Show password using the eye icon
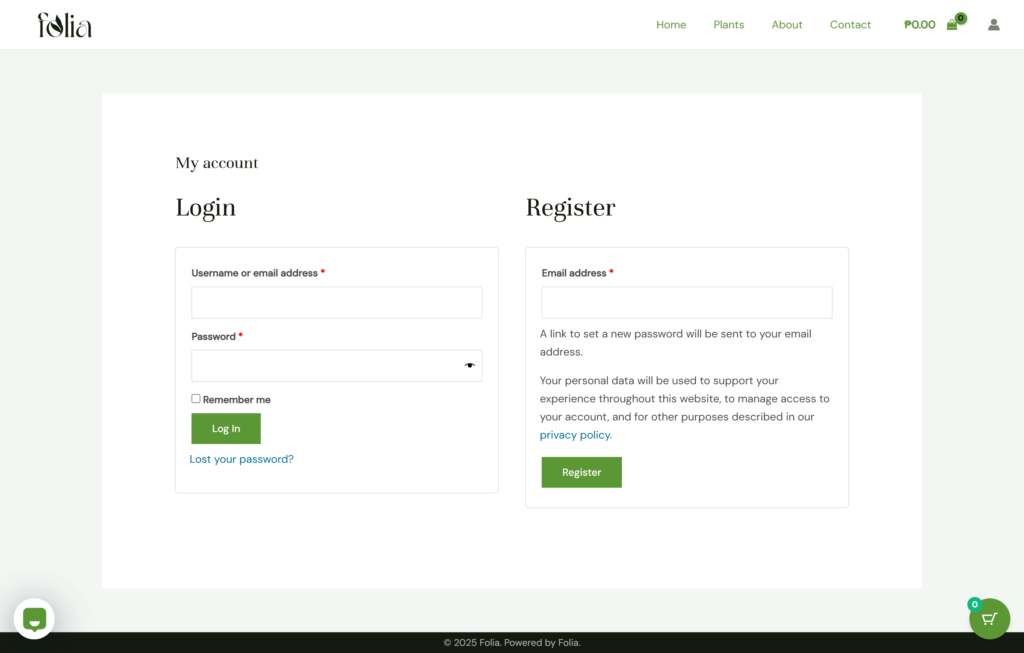 coord(469,365)
